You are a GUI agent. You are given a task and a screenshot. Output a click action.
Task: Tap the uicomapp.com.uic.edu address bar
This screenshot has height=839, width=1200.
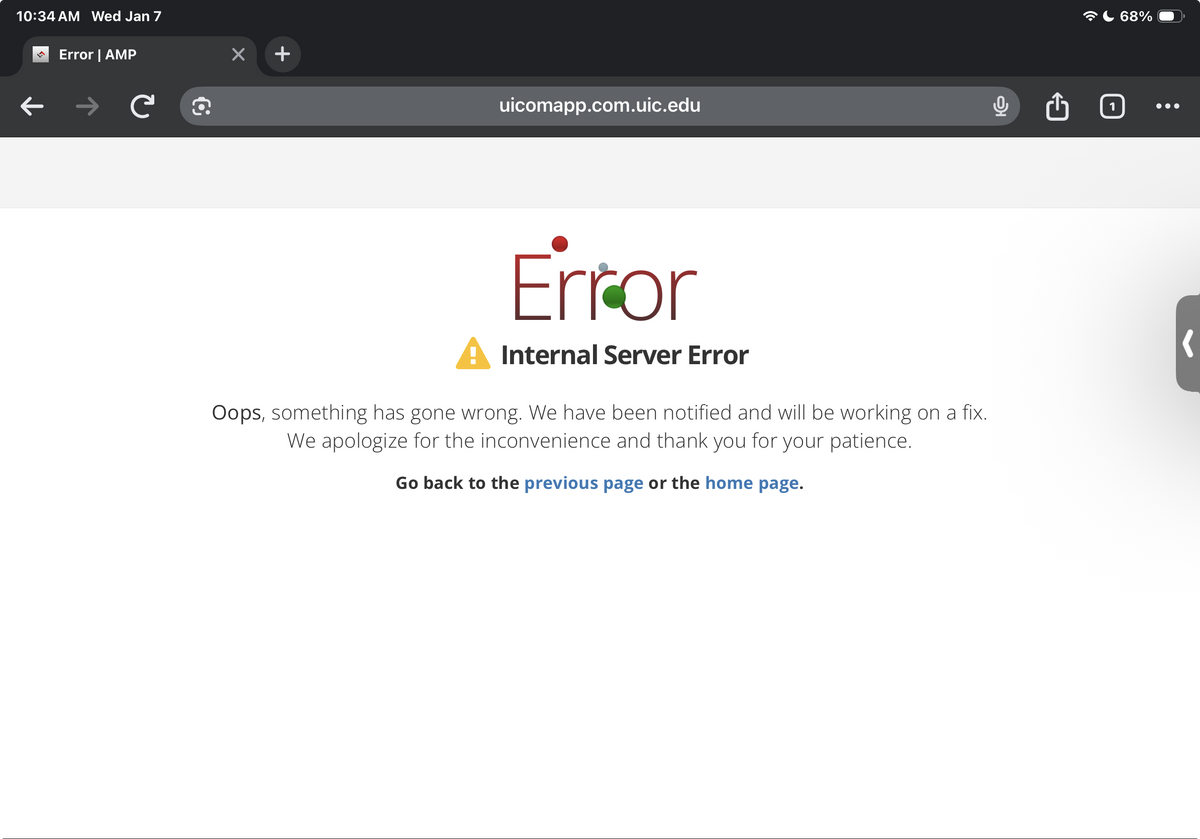coord(599,106)
